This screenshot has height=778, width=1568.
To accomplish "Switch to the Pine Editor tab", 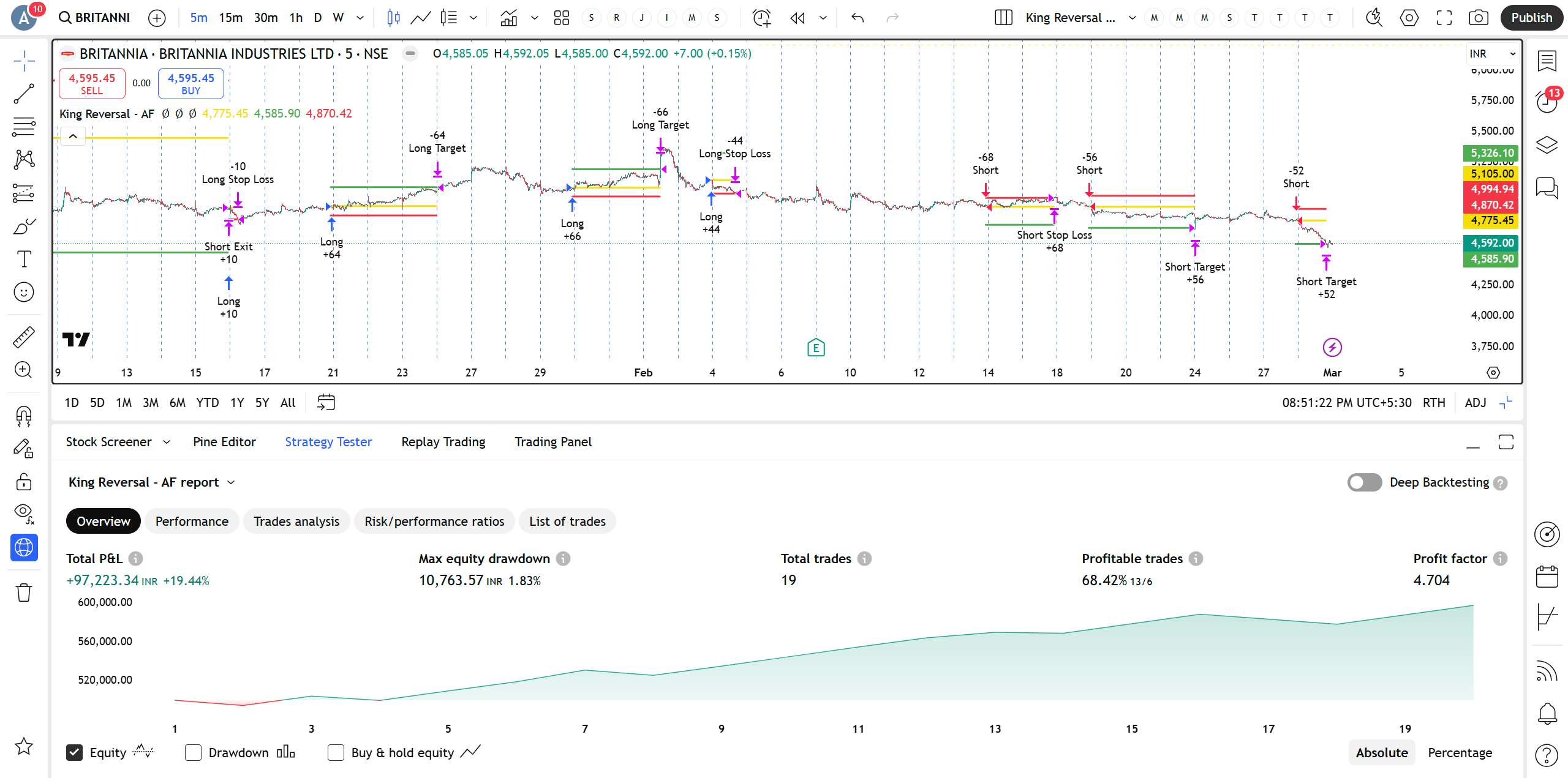I will pyautogui.click(x=224, y=442).
